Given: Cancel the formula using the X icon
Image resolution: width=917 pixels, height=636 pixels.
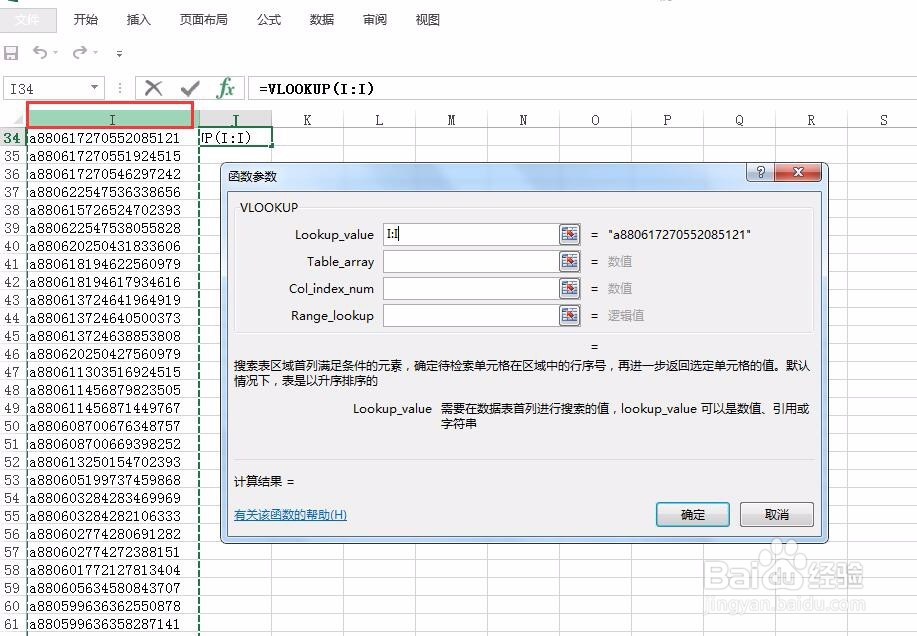Looking at the screenshot, I should (x=153, y=88).
